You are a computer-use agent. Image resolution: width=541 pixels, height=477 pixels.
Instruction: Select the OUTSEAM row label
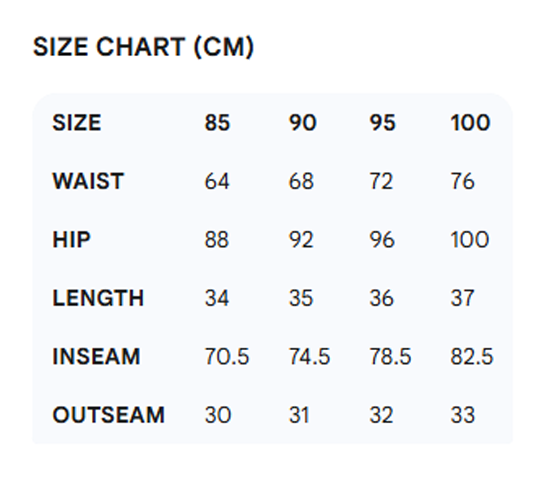coord(108,415)
